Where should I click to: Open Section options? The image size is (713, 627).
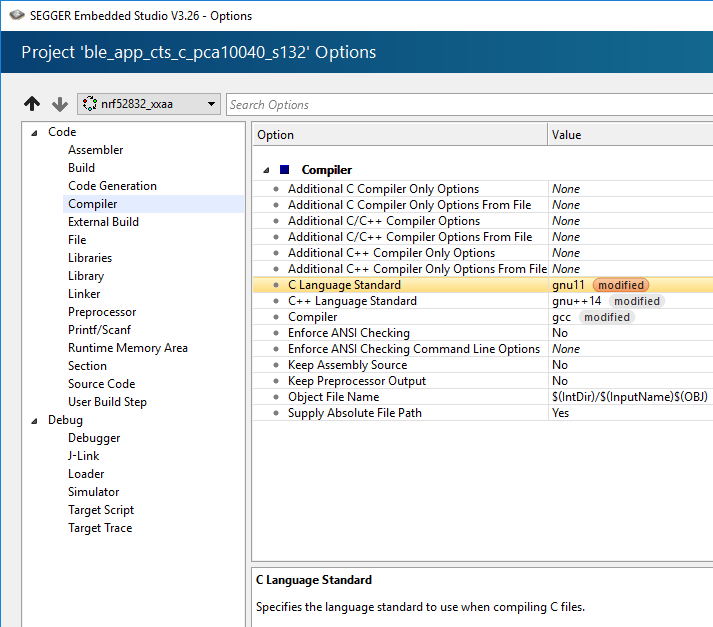tap(87, 366)
